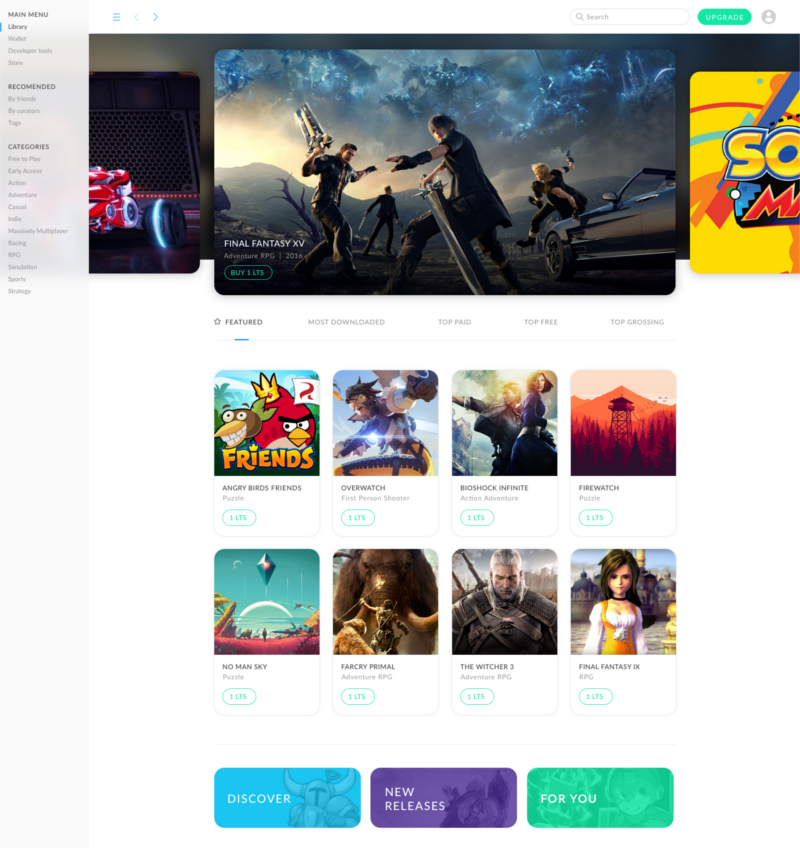Open the Discover banner
The image size is (800, 848).
point(287,798)
